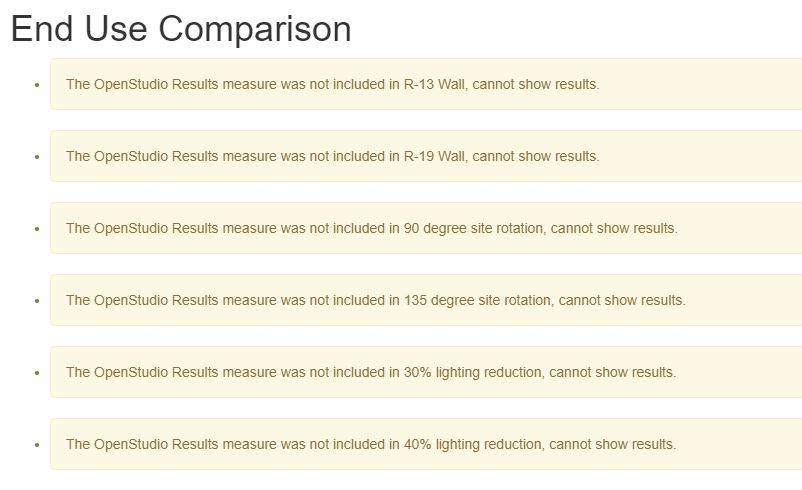Click the bullet beside the R-19 Wall alert
802x490 pixels.
37,157
